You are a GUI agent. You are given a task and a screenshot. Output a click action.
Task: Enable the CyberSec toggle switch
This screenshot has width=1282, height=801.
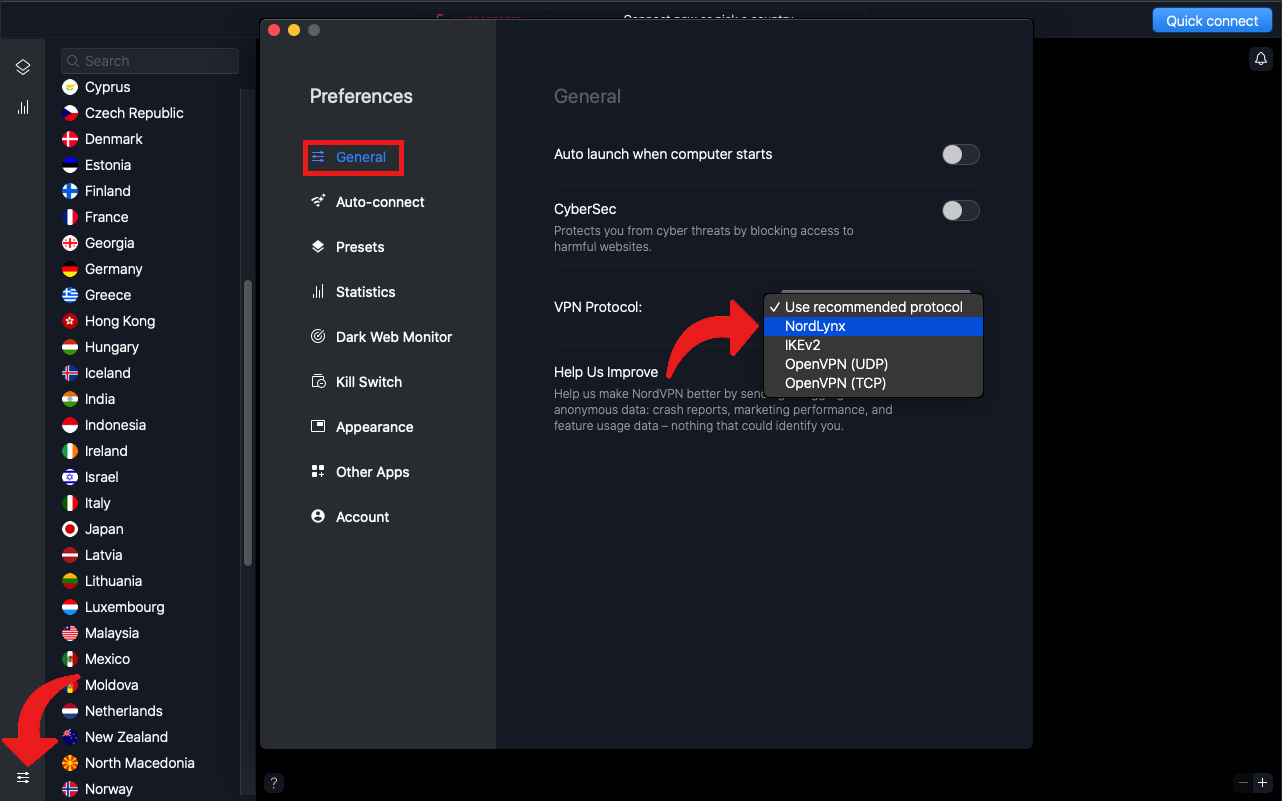point(960,211)
